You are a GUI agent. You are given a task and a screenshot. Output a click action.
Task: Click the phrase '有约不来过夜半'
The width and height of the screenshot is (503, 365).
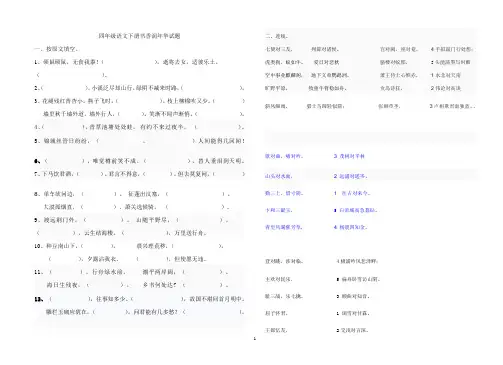(162, 127)
